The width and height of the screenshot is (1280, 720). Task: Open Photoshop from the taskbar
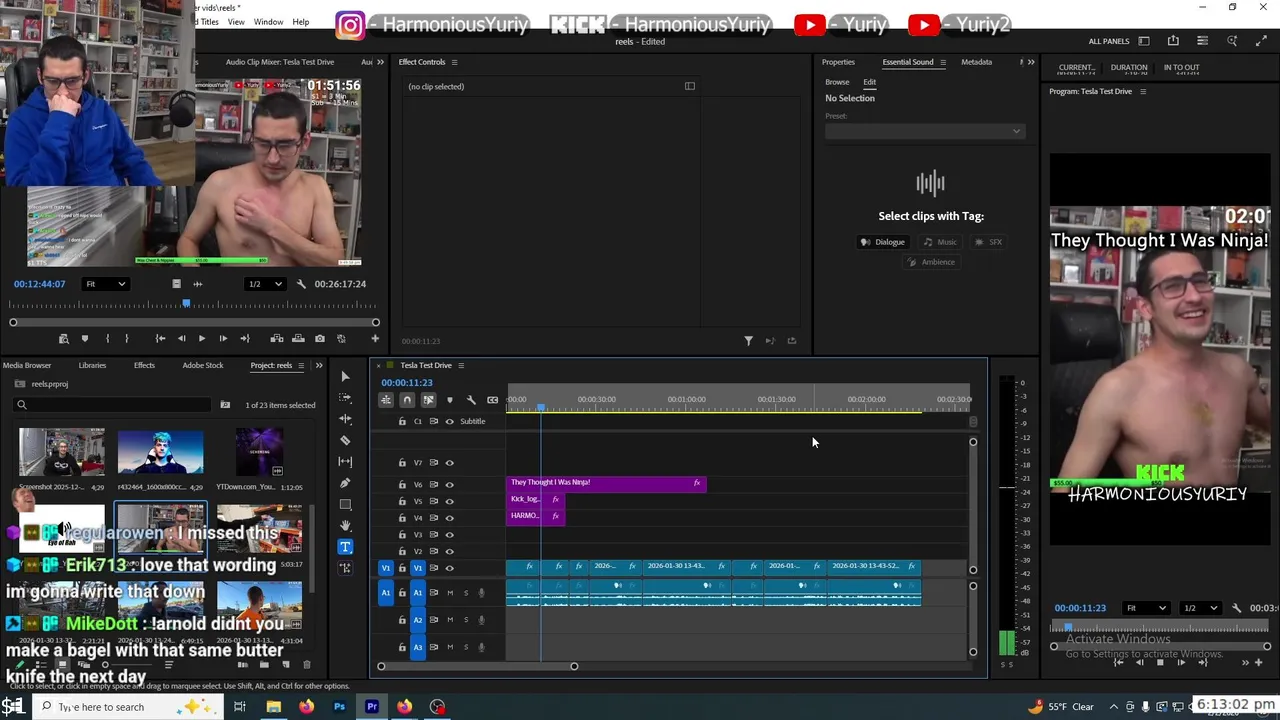pos(339,707)
